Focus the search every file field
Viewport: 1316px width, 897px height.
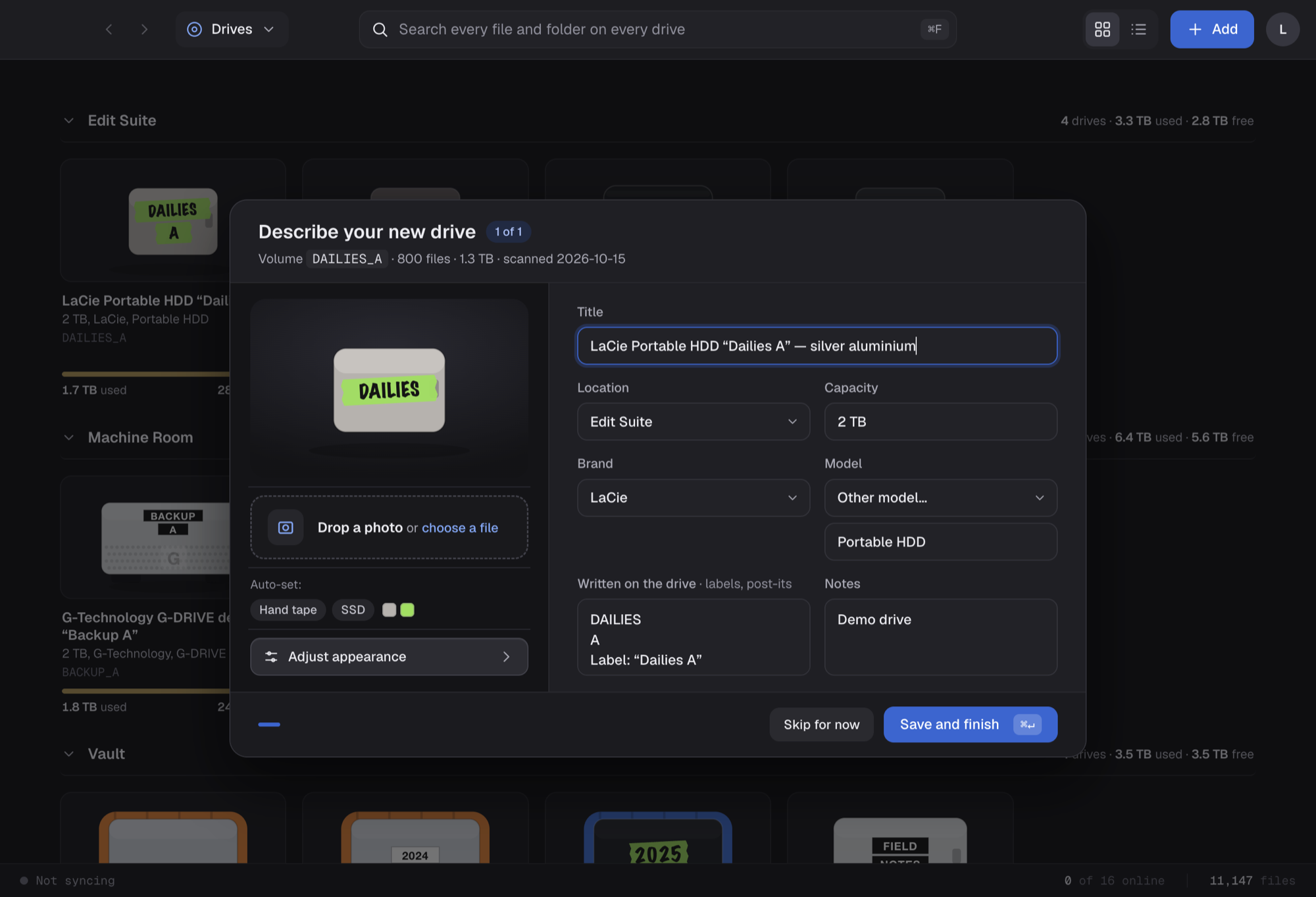tap(657, 29)
